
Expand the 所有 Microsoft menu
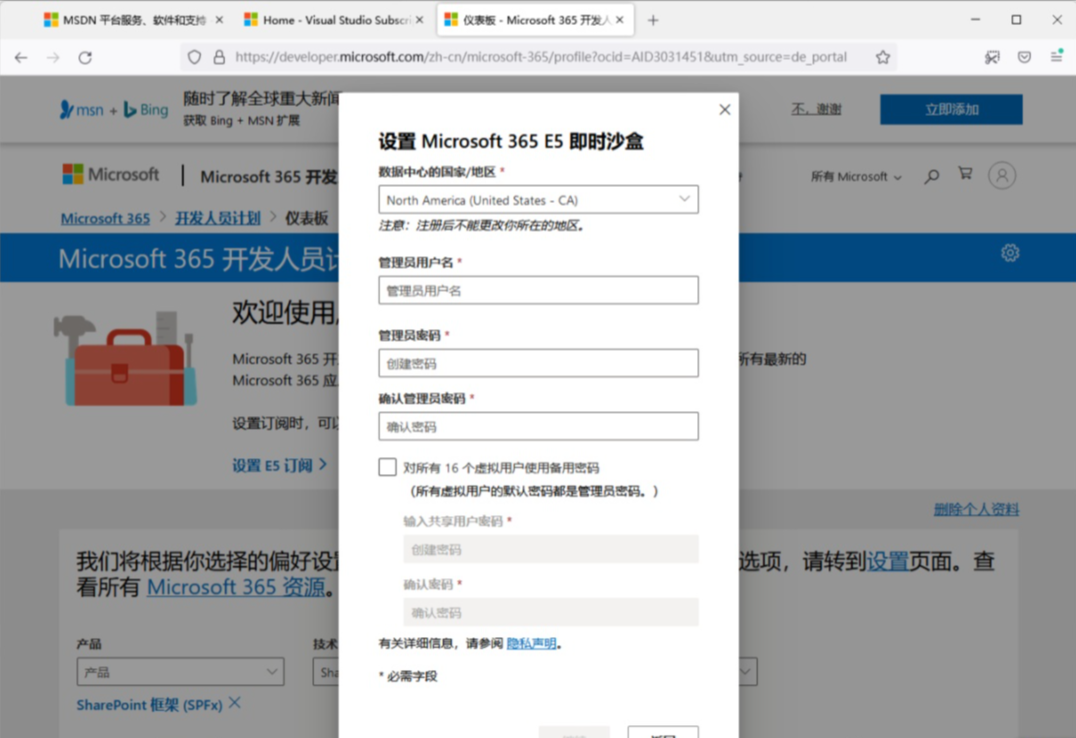tap(856, 177)
